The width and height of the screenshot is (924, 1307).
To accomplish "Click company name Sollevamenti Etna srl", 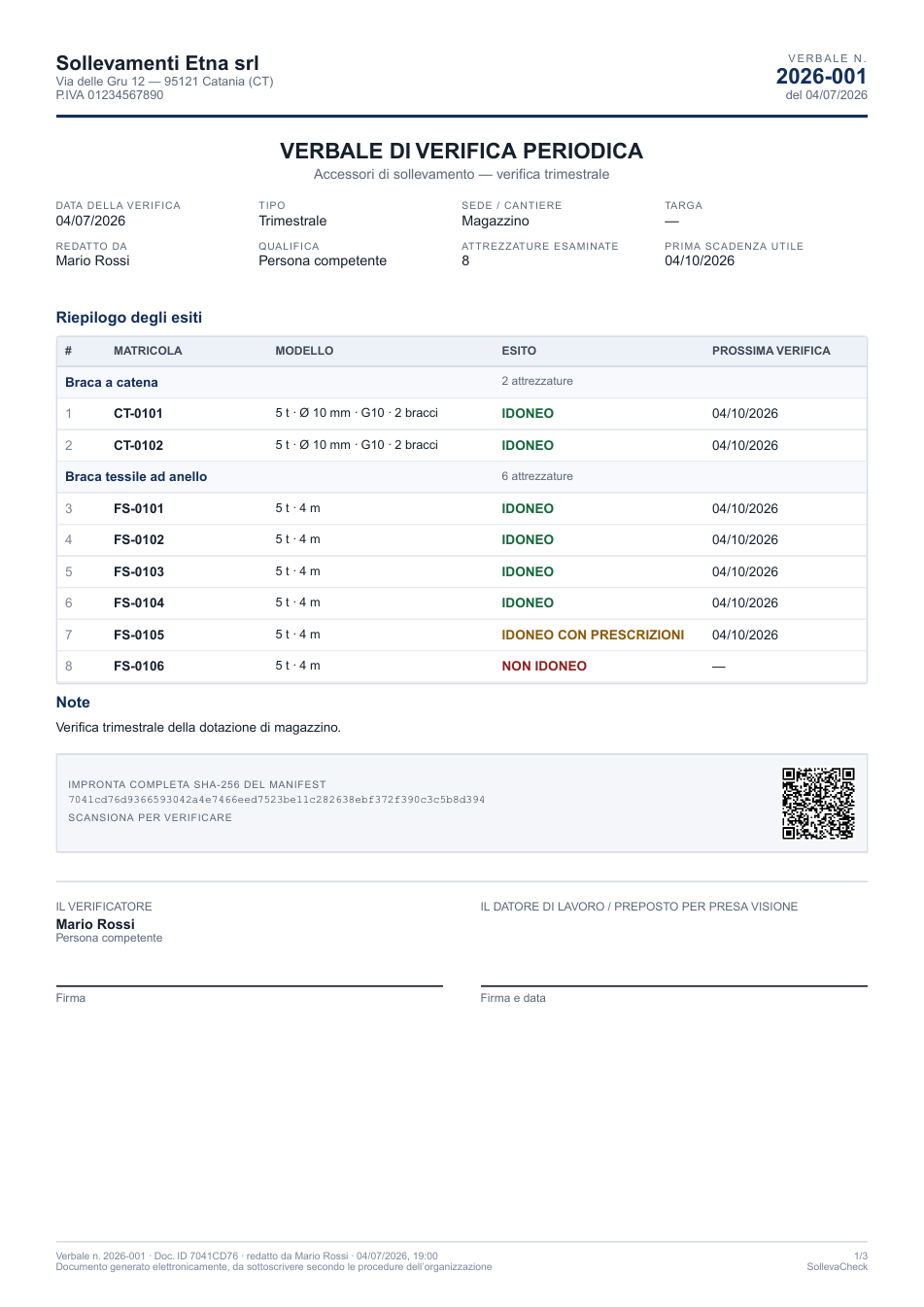I will [x=157, y=63].
